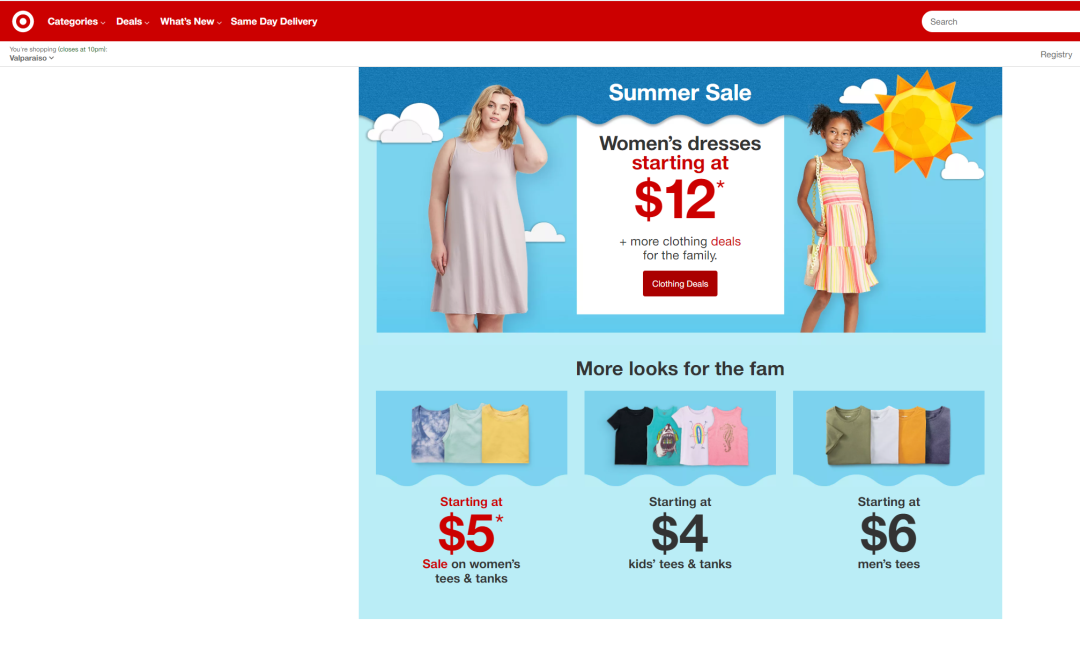Open men's tees thumbnail

pos(889,435)
